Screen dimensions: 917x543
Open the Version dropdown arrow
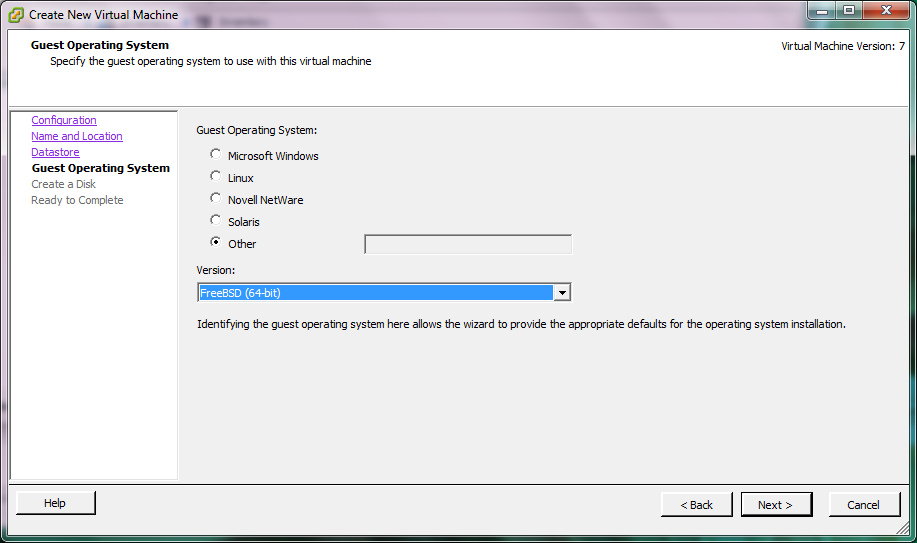[x=561, y=293]
